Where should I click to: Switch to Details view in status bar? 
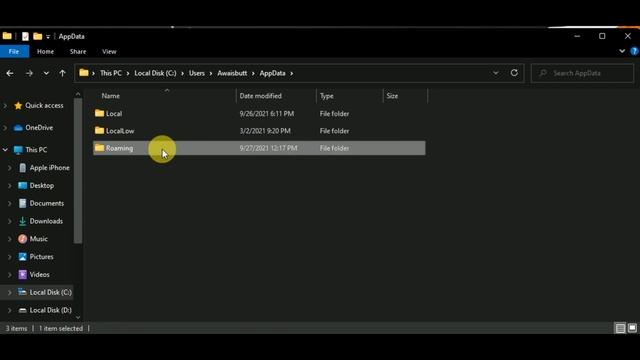coord(620,328)
